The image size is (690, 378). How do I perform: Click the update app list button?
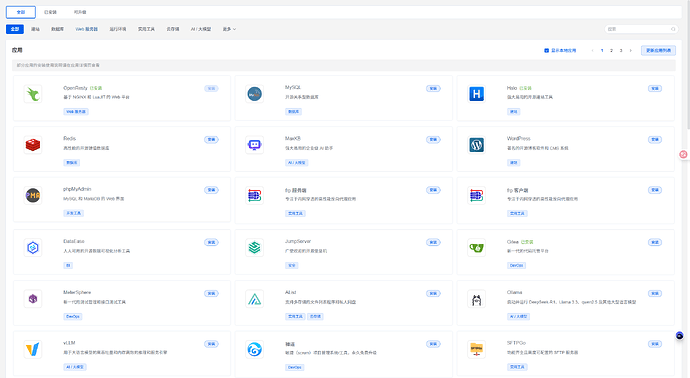click(658, 51)
